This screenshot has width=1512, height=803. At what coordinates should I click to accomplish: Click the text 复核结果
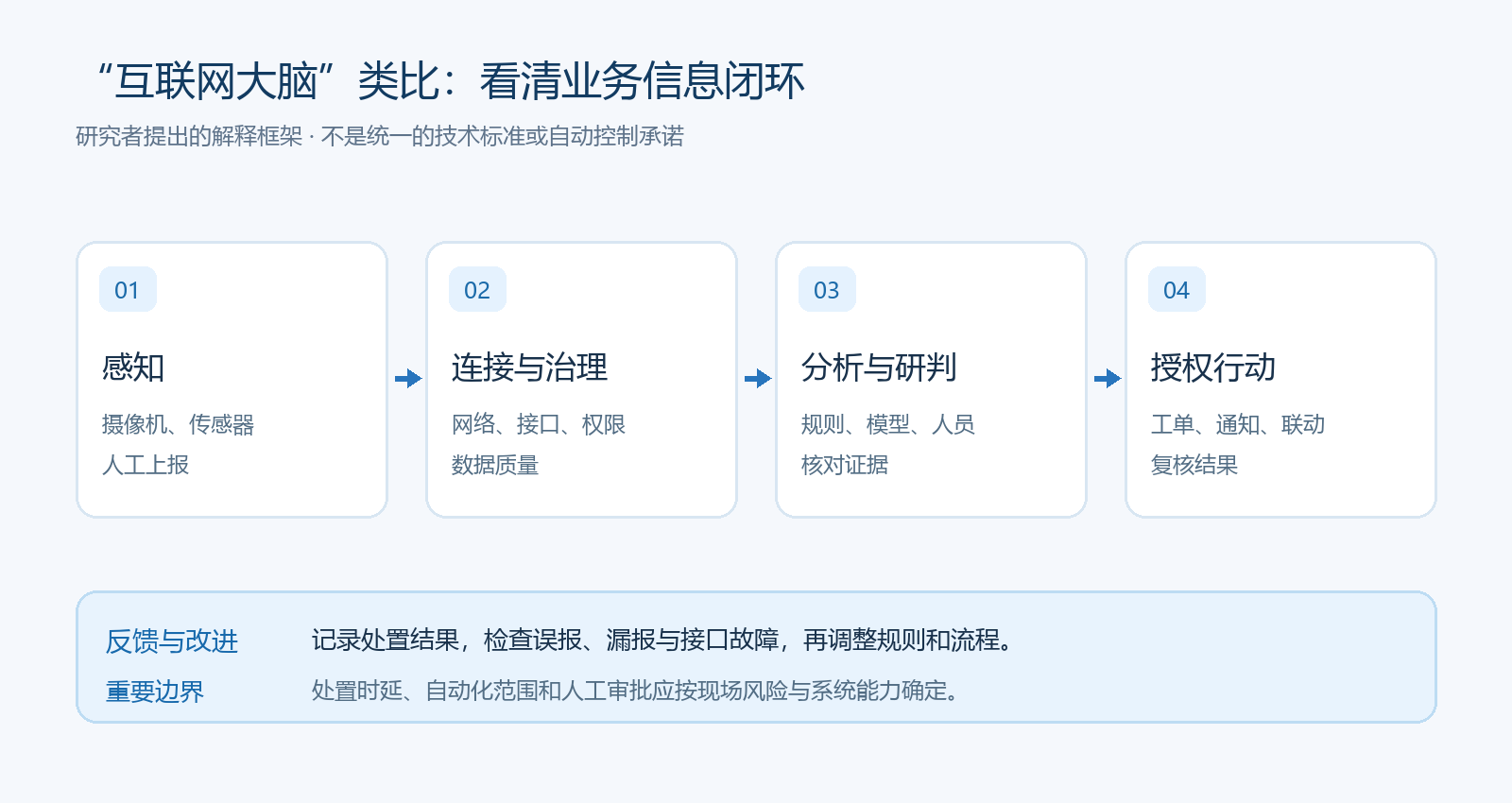(x=1194, y=465)
